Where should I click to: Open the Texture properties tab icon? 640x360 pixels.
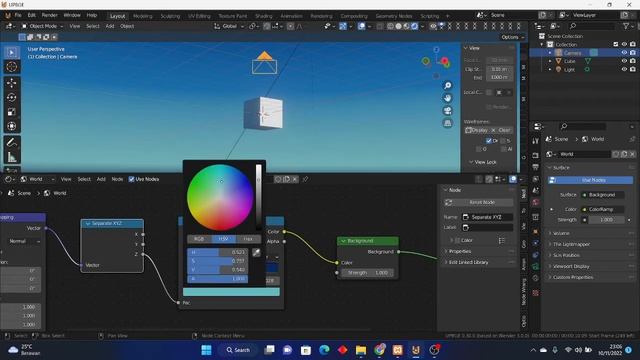(x=536, y=293)
